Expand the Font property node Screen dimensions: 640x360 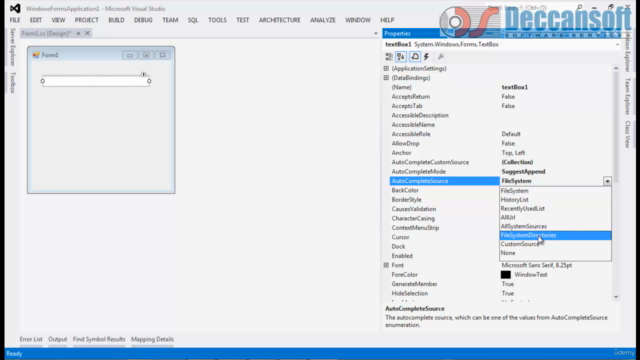[x=386, y=265]
